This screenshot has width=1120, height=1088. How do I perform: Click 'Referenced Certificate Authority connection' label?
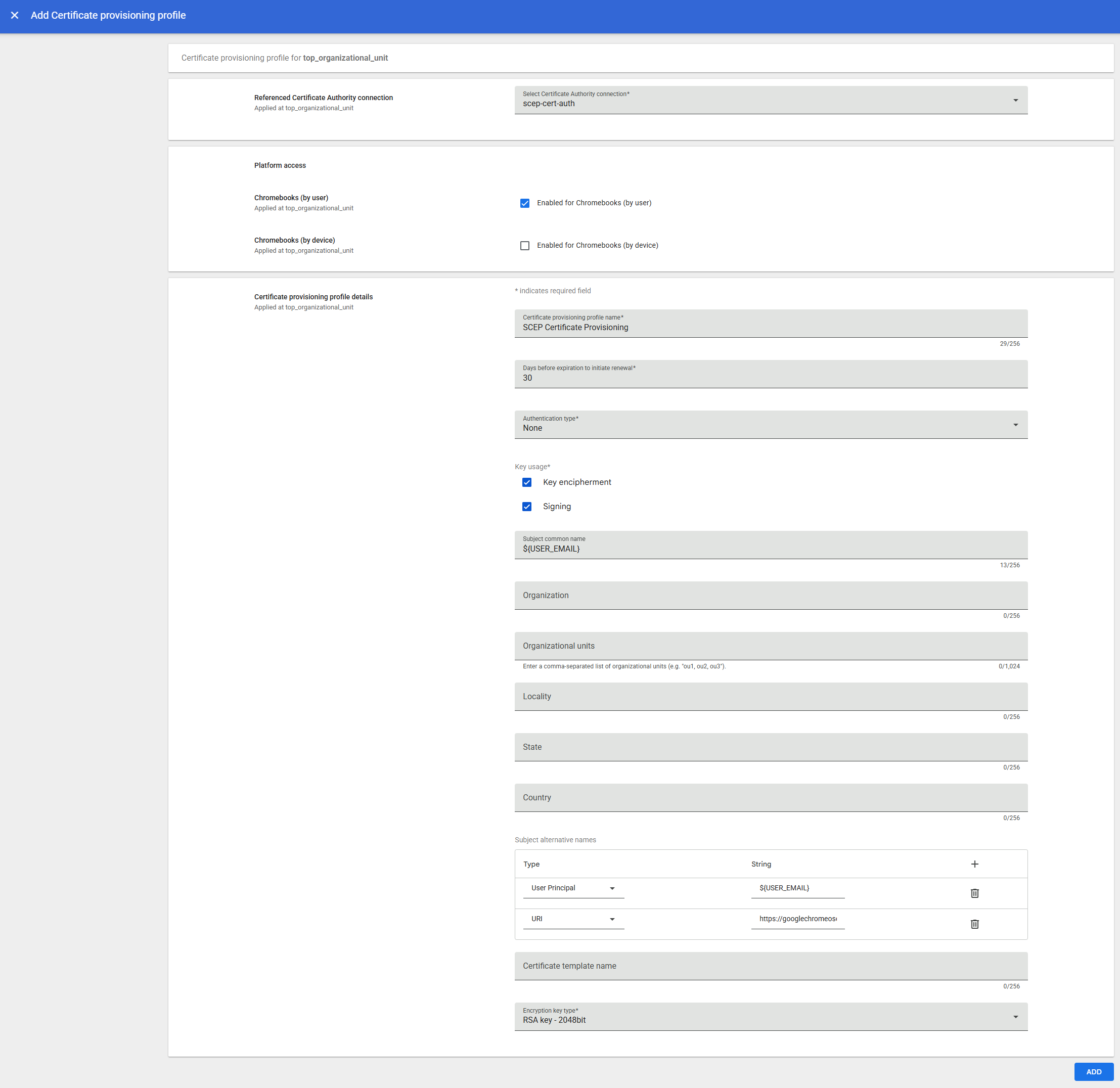(324, 98)
